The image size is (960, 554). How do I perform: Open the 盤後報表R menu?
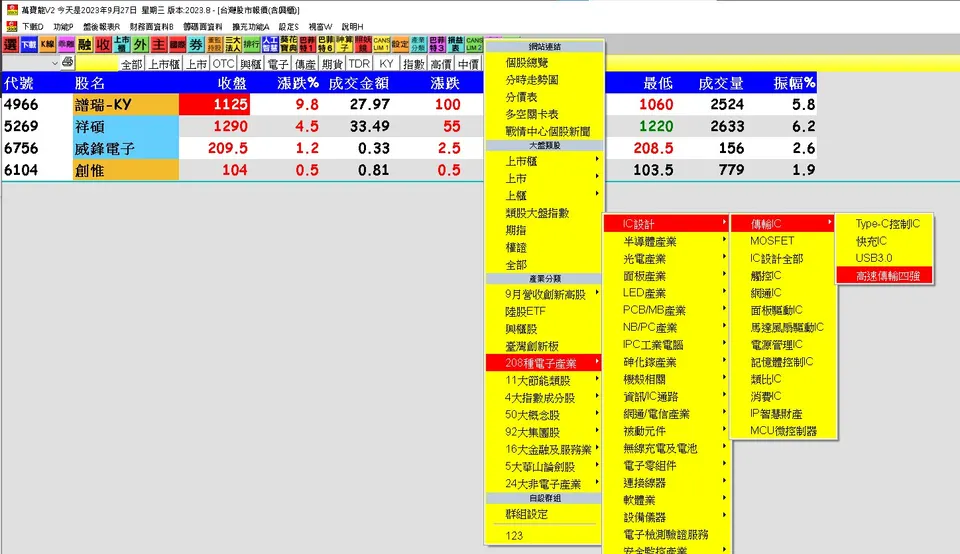point(102,27)
